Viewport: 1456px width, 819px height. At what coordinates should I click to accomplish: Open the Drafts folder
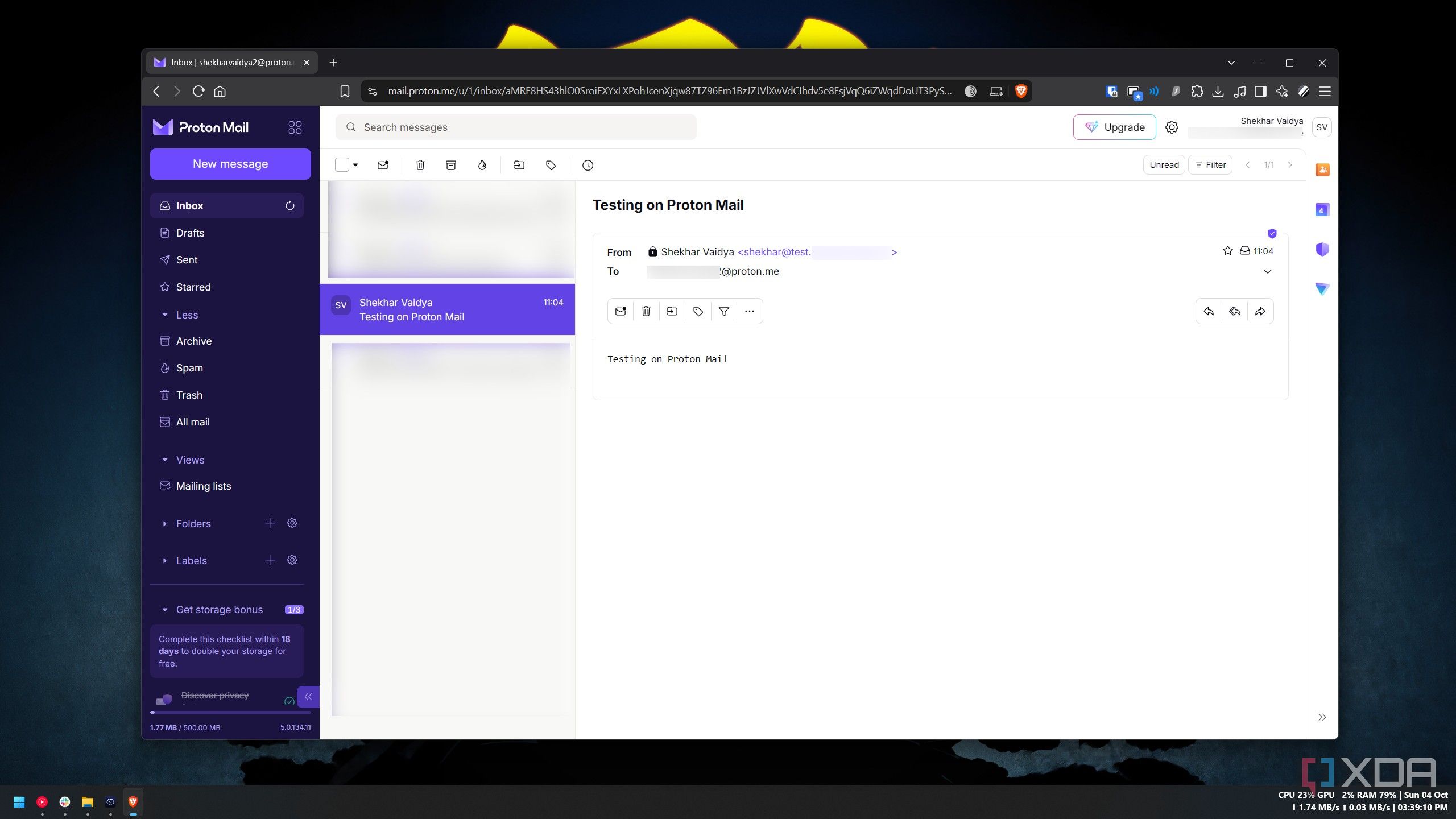[227, 233]
